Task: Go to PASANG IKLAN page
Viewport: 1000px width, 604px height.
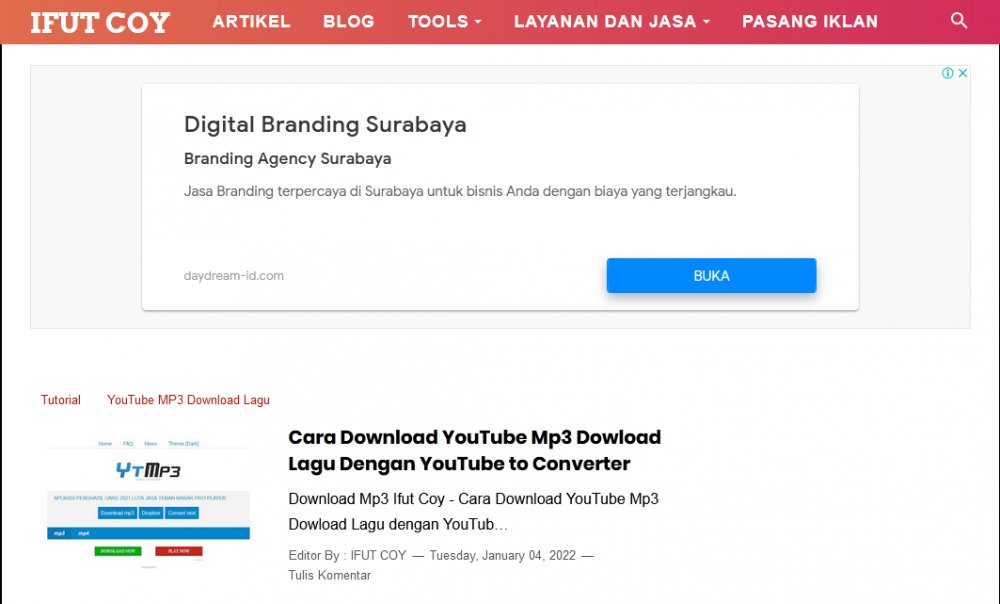Action: click(x=810, y=21)
